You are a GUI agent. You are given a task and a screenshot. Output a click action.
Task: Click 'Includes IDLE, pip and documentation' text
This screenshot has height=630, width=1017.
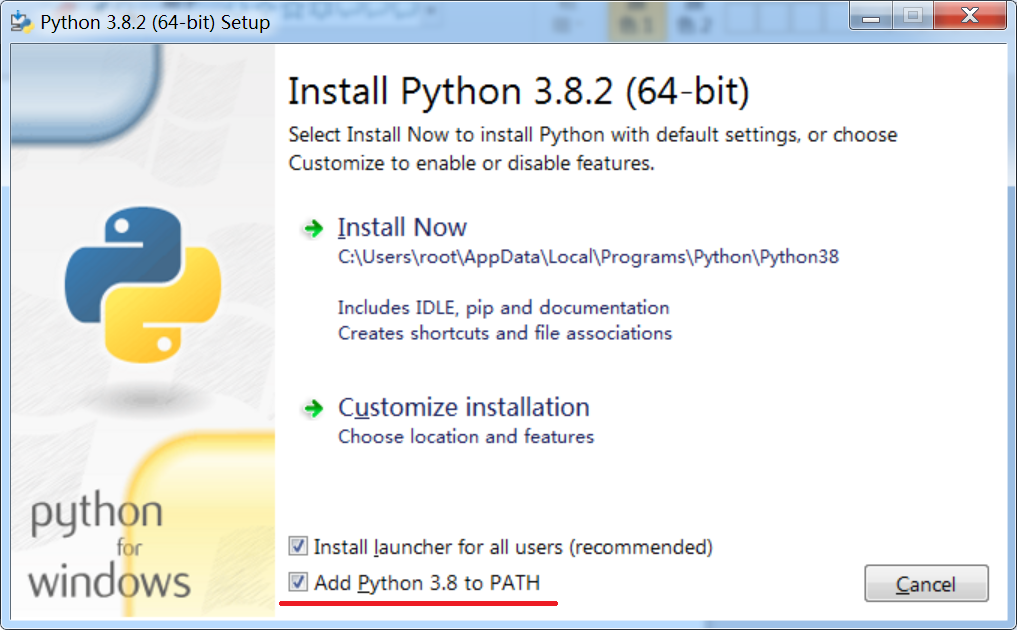(x=503, y=308)
